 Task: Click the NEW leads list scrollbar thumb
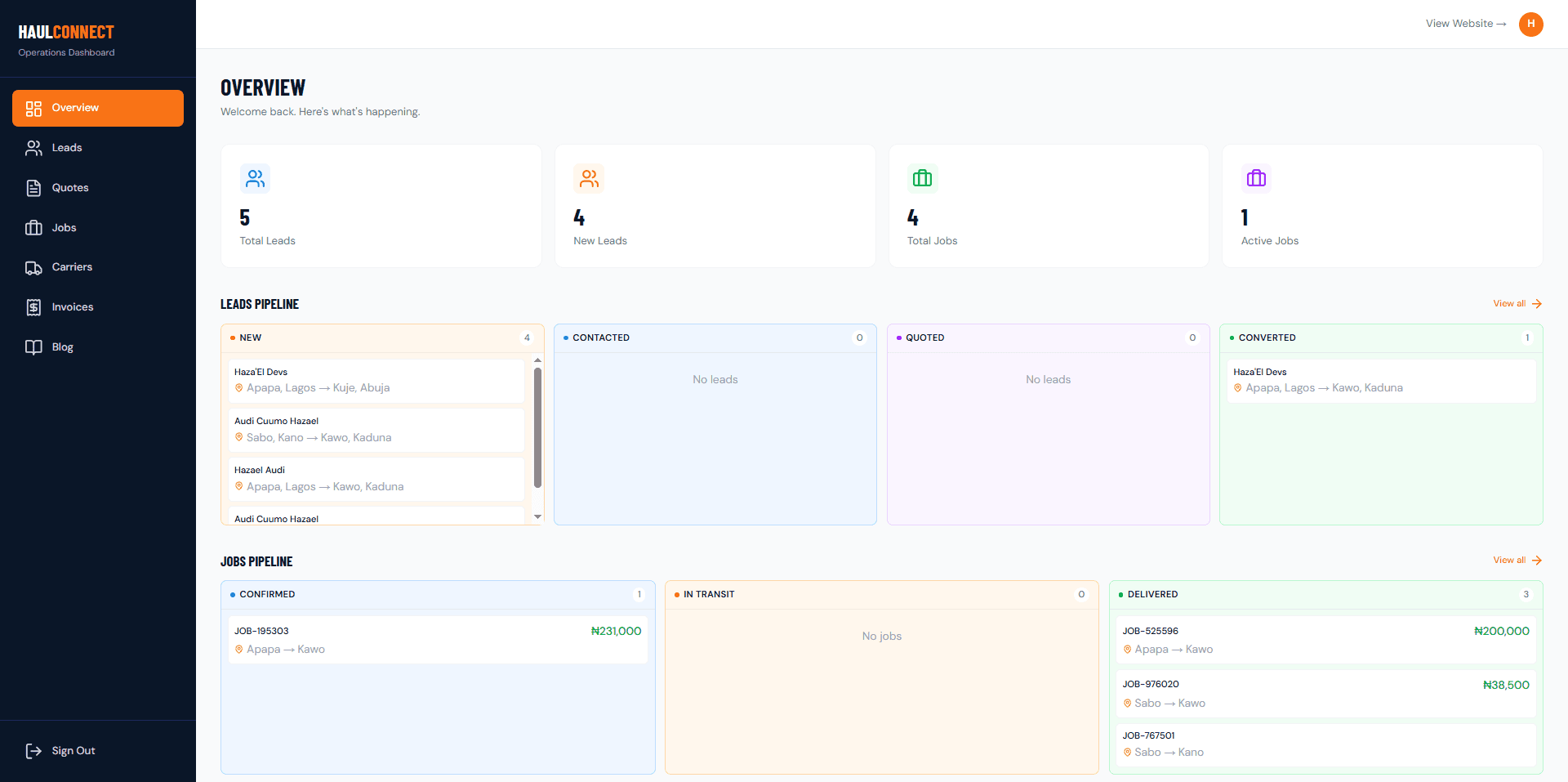tap(537, 427)
